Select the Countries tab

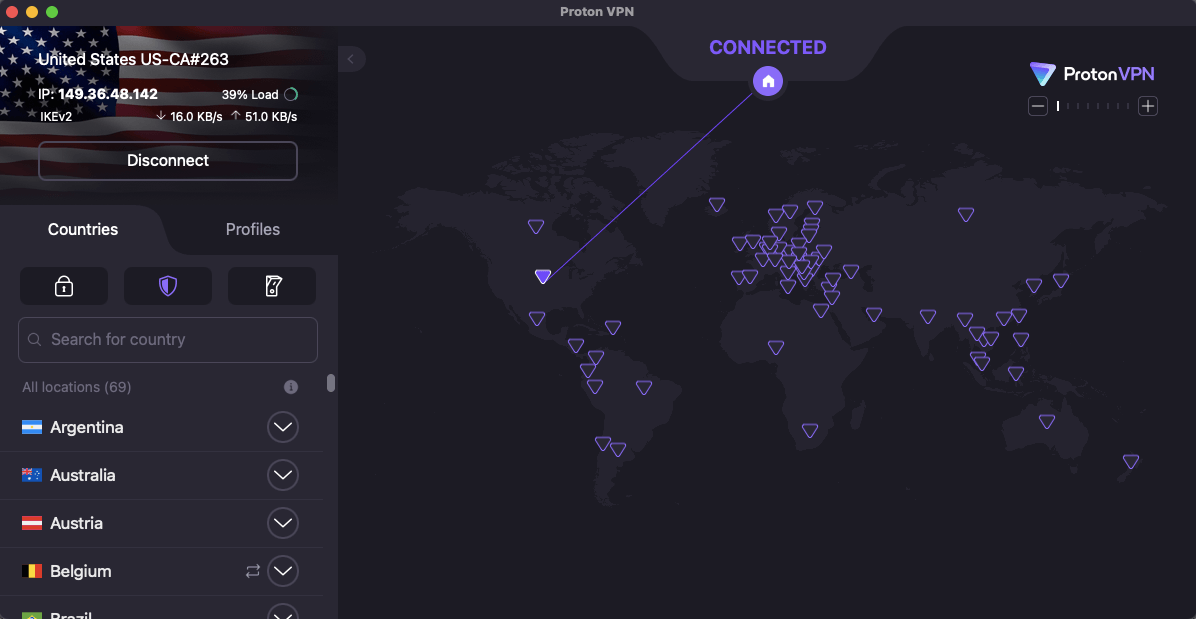83,229
